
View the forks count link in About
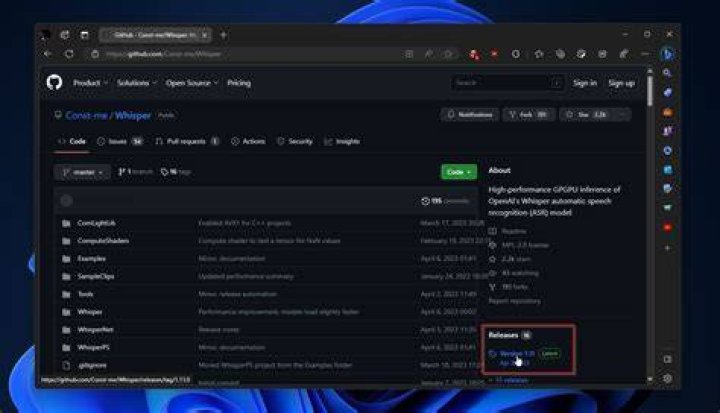pos(509,287)
